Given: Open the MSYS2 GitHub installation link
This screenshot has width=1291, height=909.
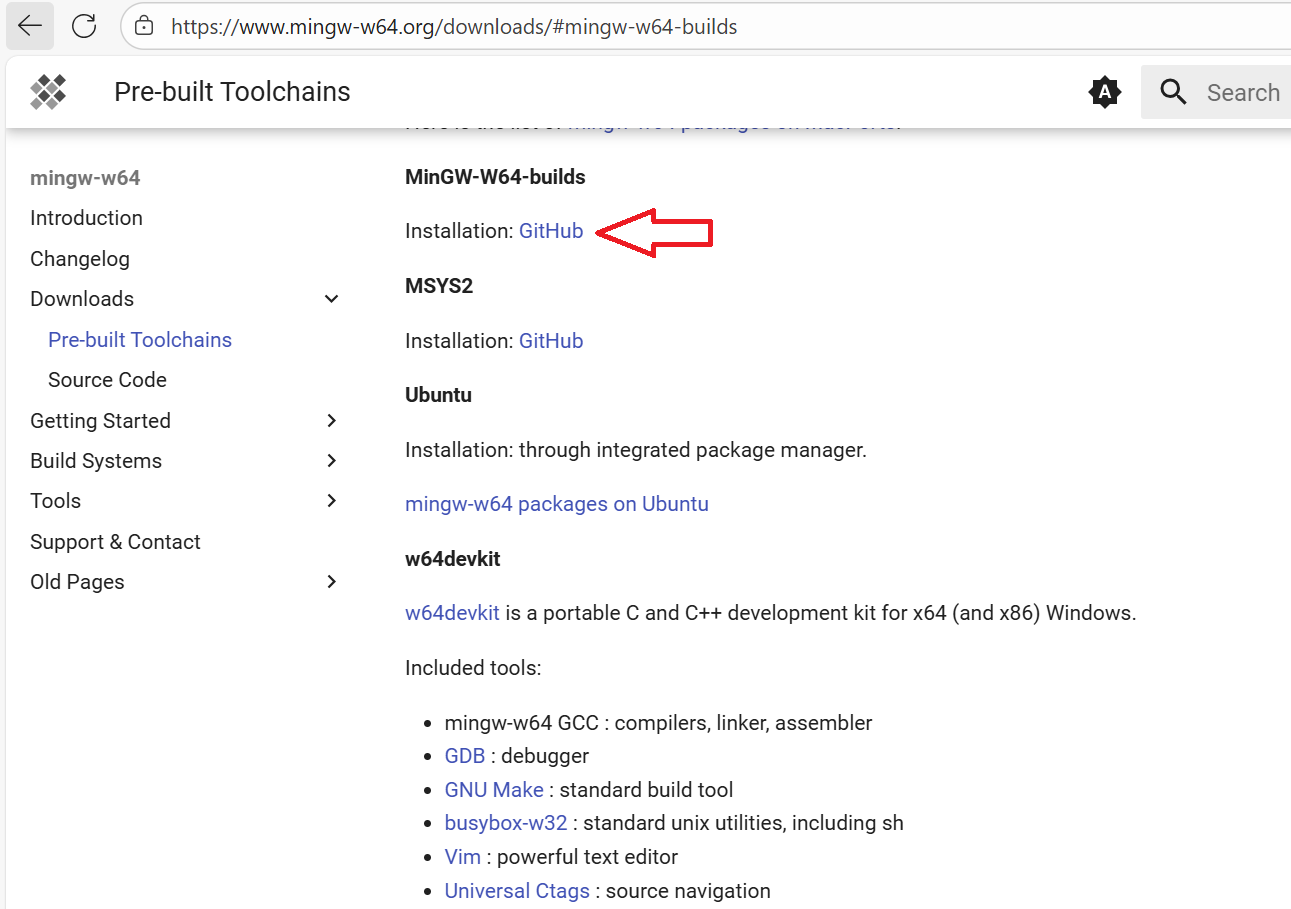Looking at the screenshot, I should pyautogui.click(x=550, y=341).
